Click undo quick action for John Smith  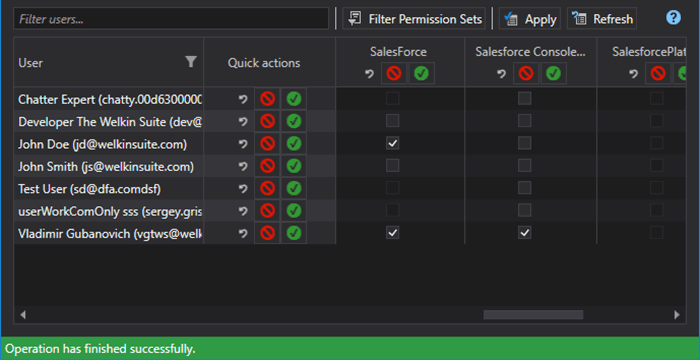242,166
